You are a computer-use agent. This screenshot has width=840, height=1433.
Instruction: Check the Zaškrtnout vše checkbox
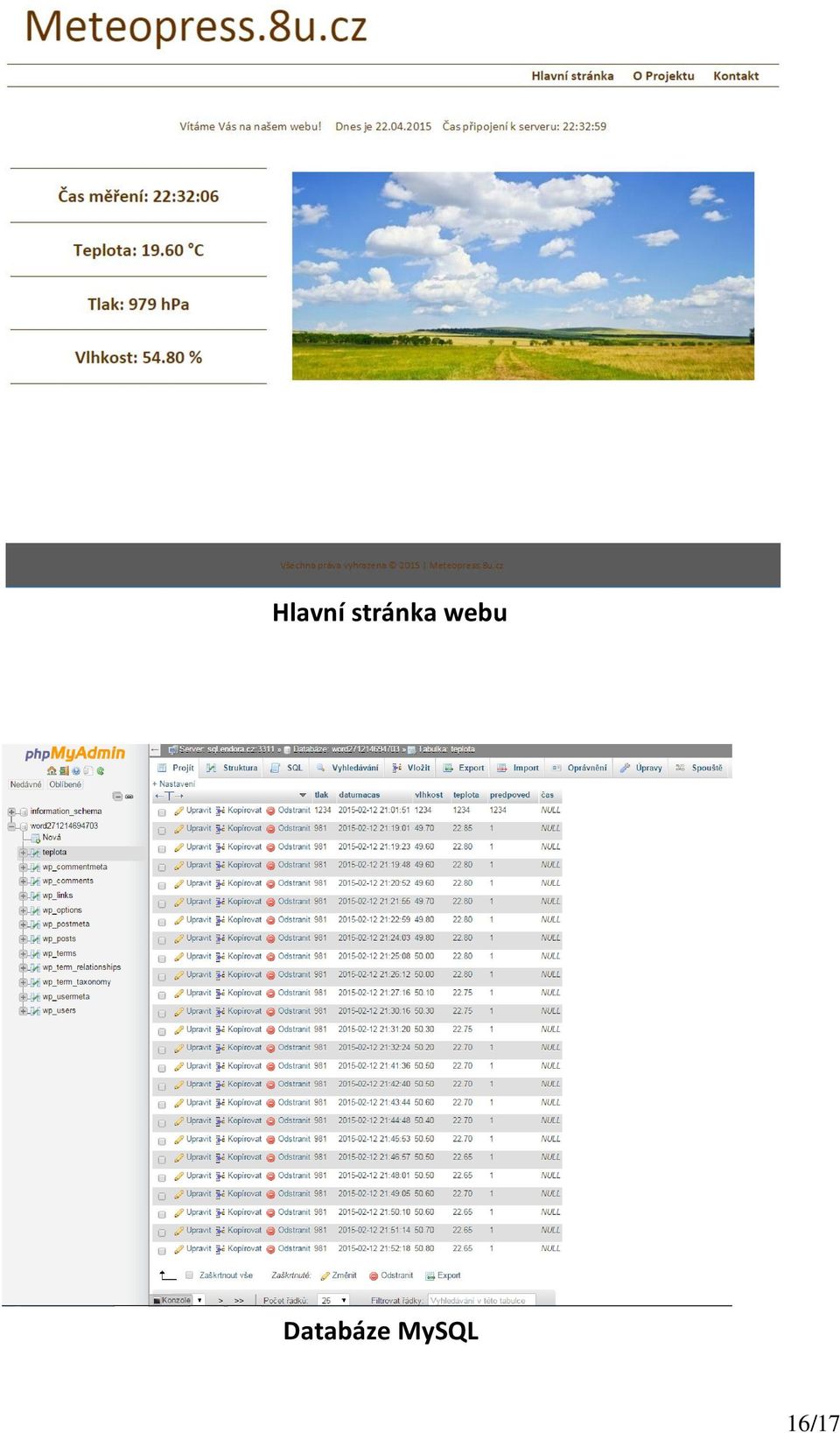tap(189, 1275)
